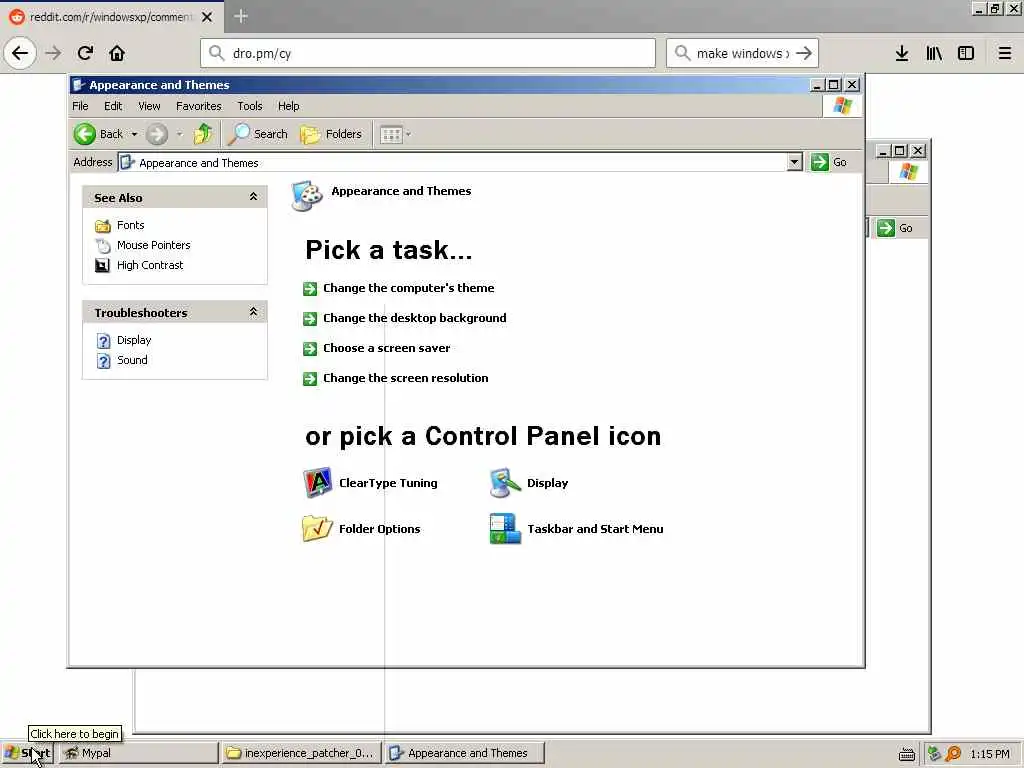This screenshot has height=768, width=1024.
Task: Click the browser URL field dro.pm/cy
Action: pos(428,53)
